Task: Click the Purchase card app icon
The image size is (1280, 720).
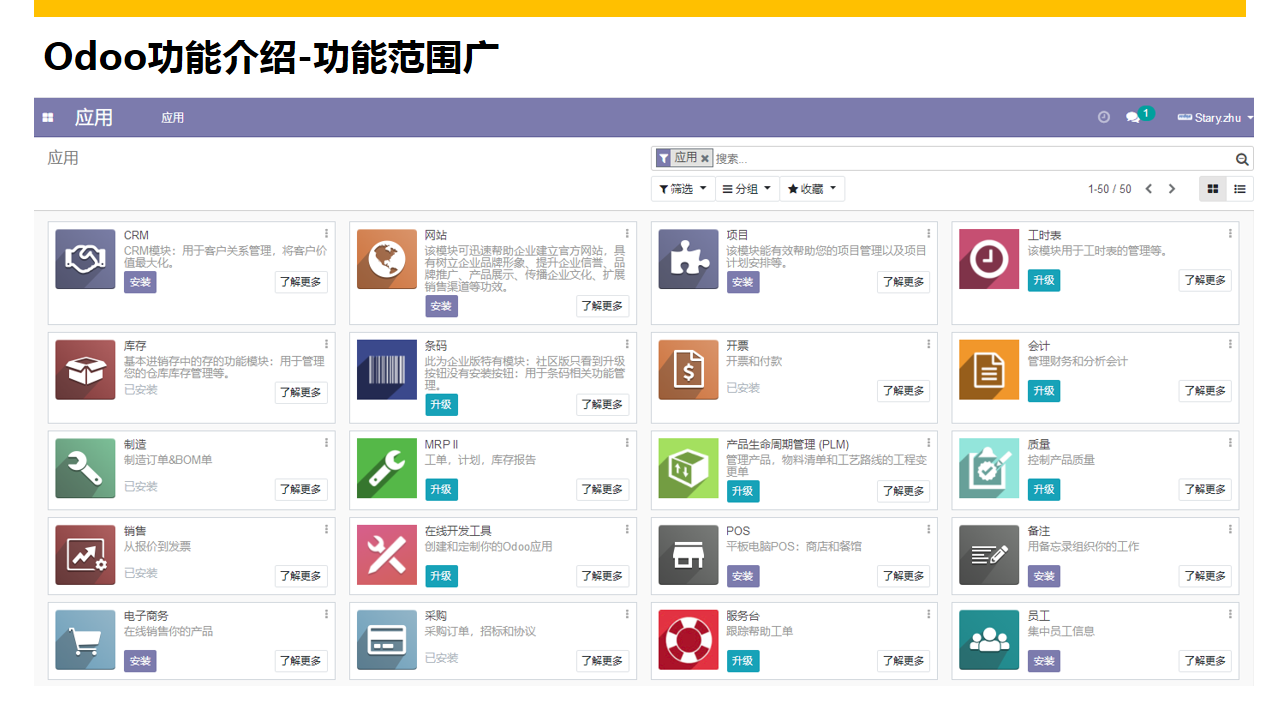Action: pos(387,640)
